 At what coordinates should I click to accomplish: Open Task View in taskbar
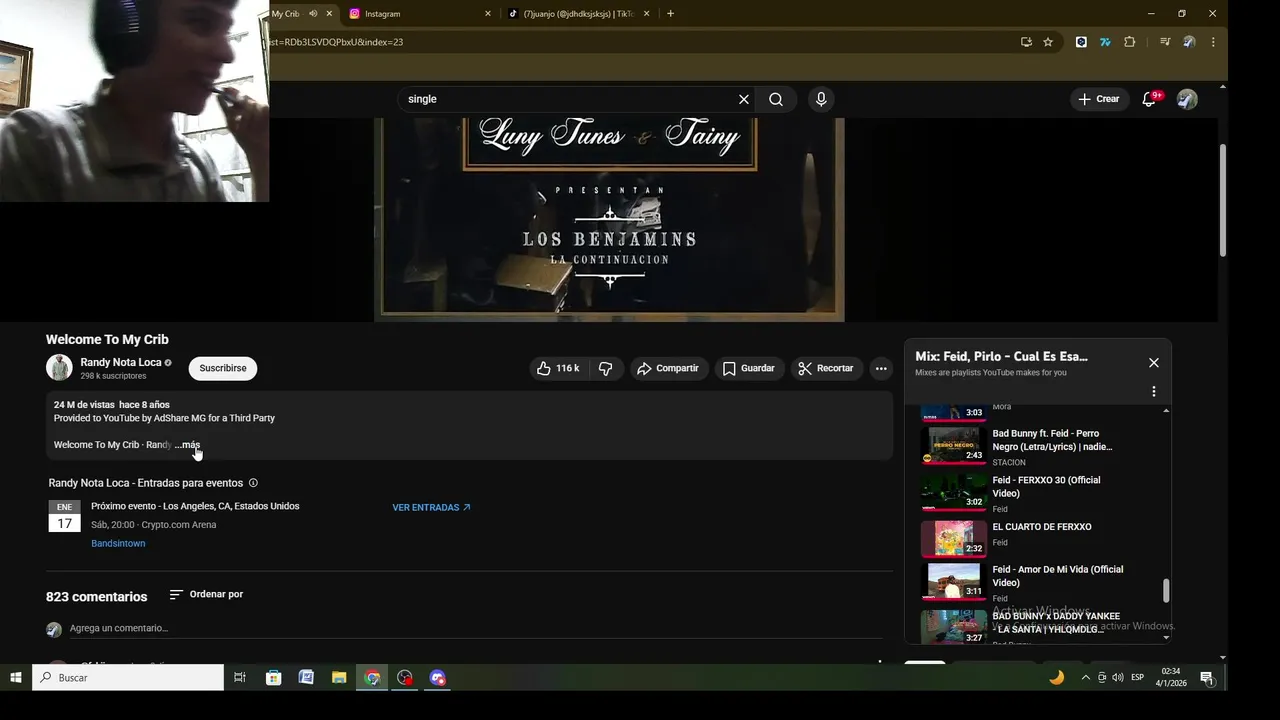point(240,677)
